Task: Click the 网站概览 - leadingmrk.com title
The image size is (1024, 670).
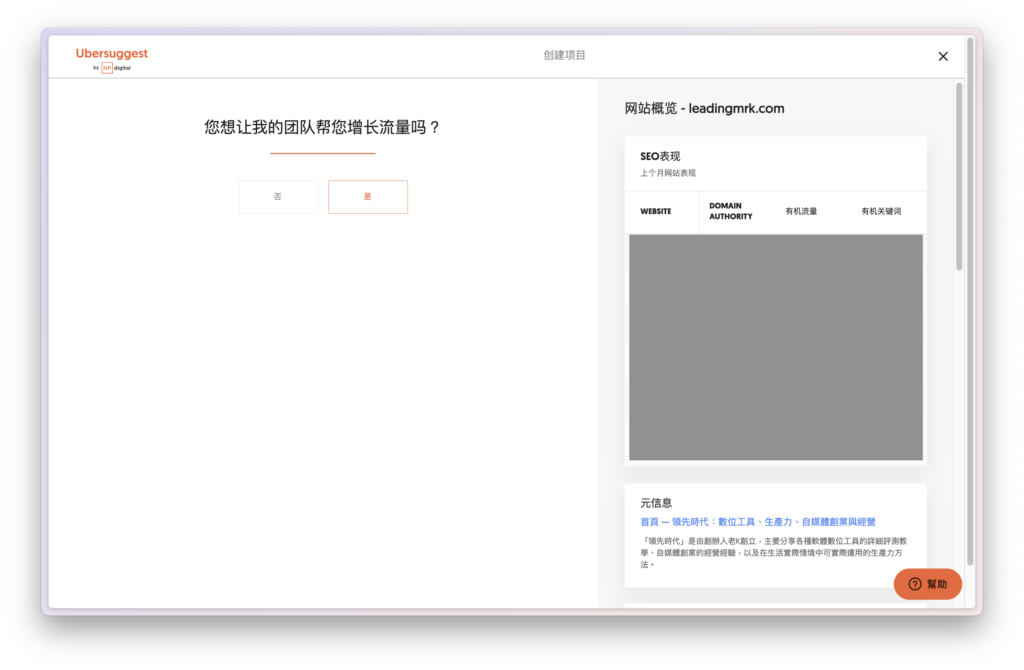Action: tap(705, 108)
